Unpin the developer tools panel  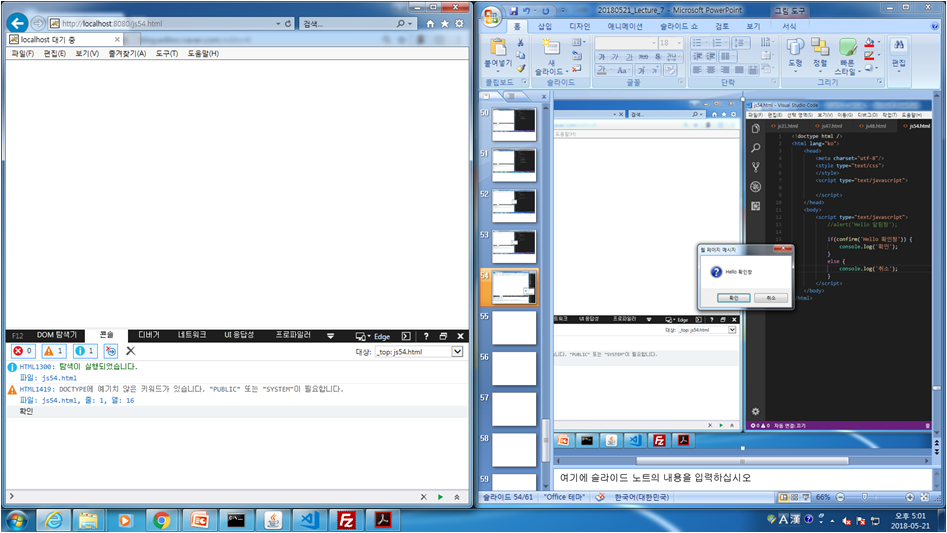click(443, 336)
